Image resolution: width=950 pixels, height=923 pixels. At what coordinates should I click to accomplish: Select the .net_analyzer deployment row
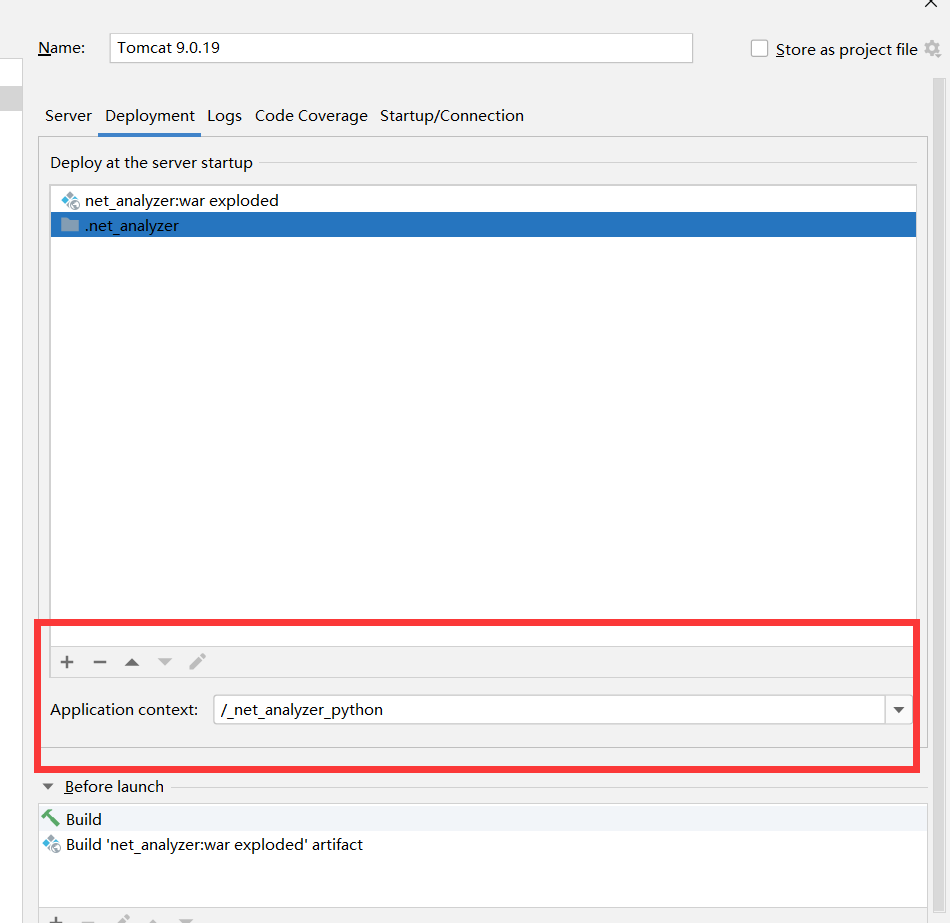[483, 225]
